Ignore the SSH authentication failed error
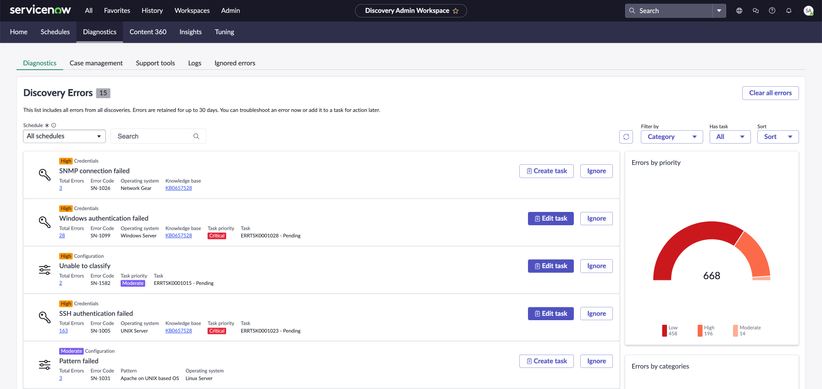Screen dimensions: 822x389 click(596, 314)
